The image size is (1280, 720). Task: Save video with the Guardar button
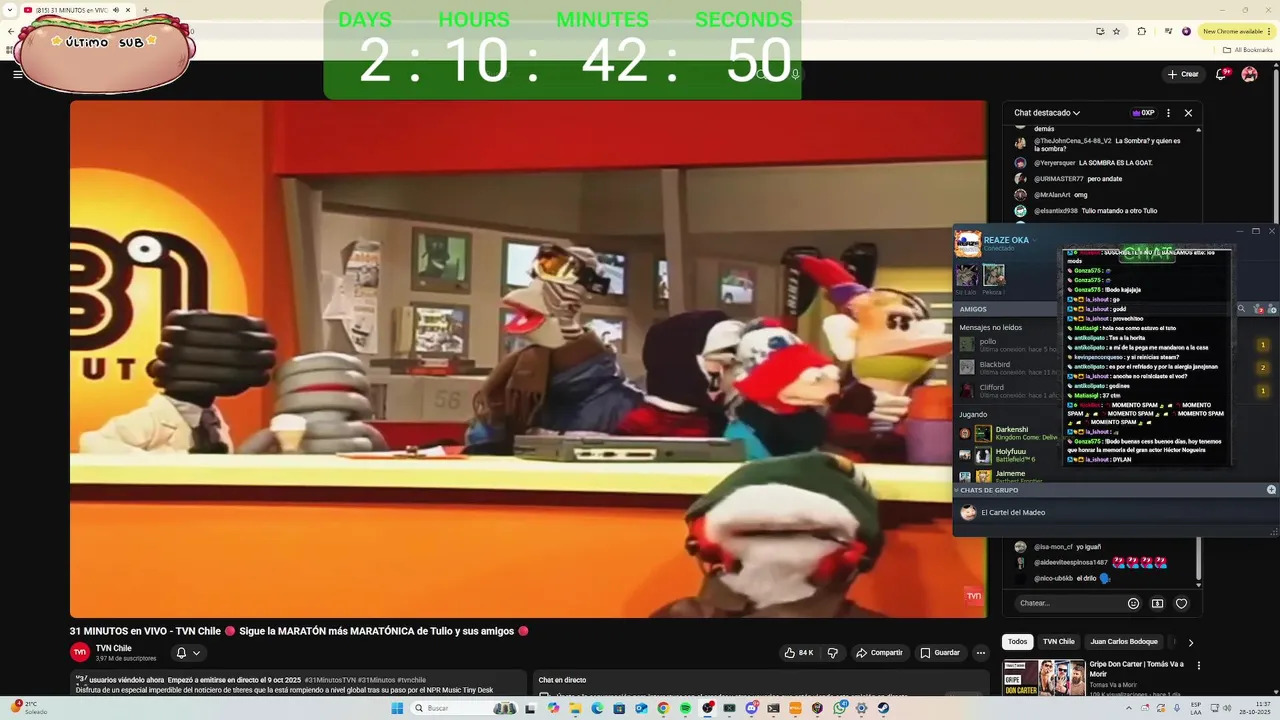tap(940, 653)
